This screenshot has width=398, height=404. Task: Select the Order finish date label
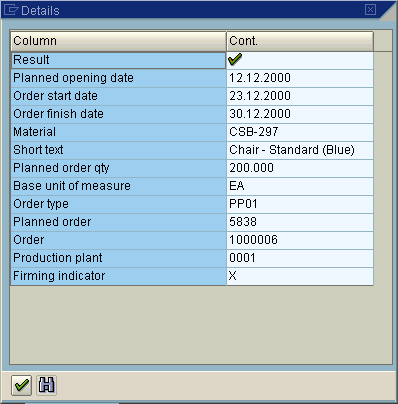tap(118, 114)
